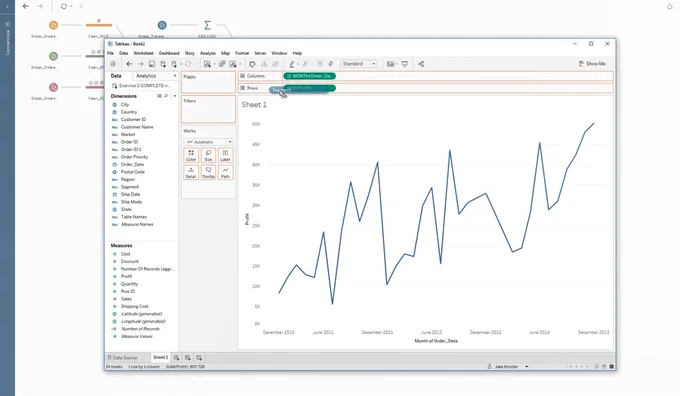Click the Detail card in Marks
680x396 pixels.
coord(191,173)
